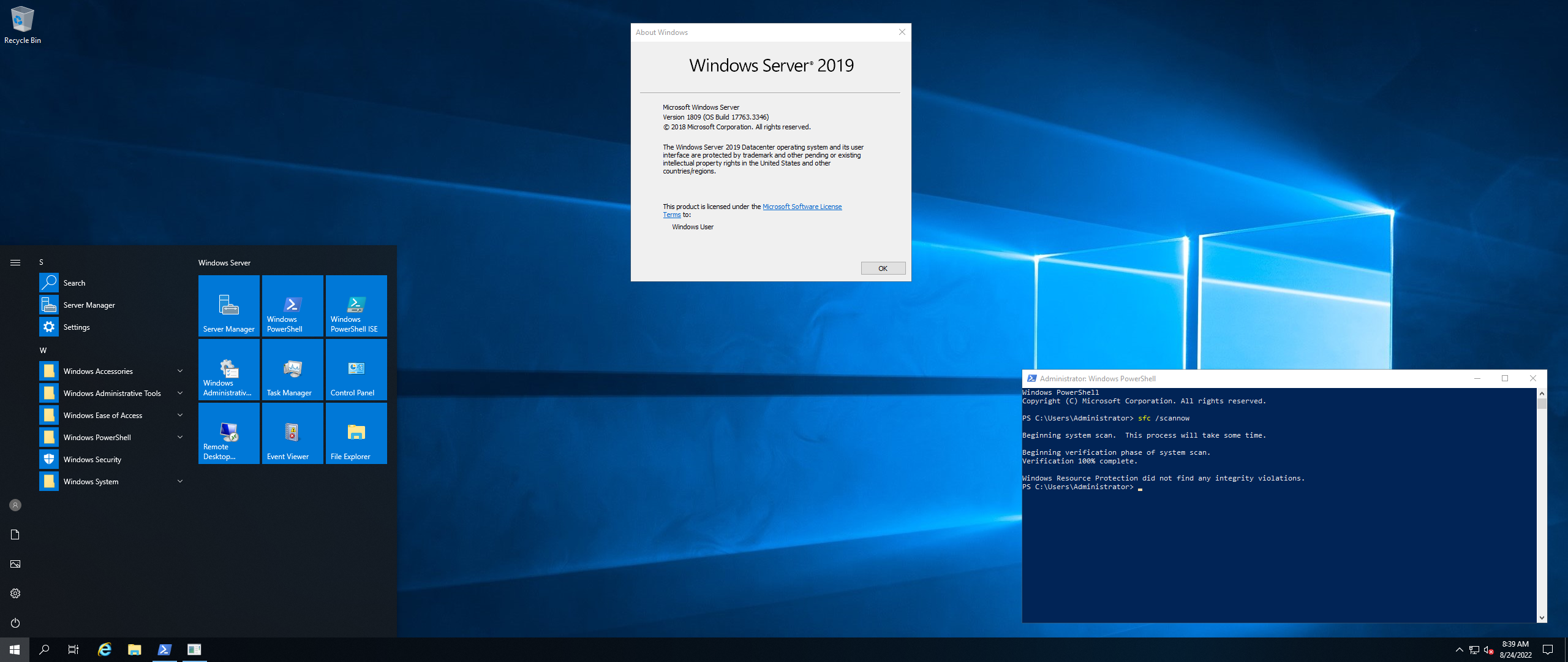Maximize the PowerShell window
Screen dimensions: 1568x662
[1505, 378]
